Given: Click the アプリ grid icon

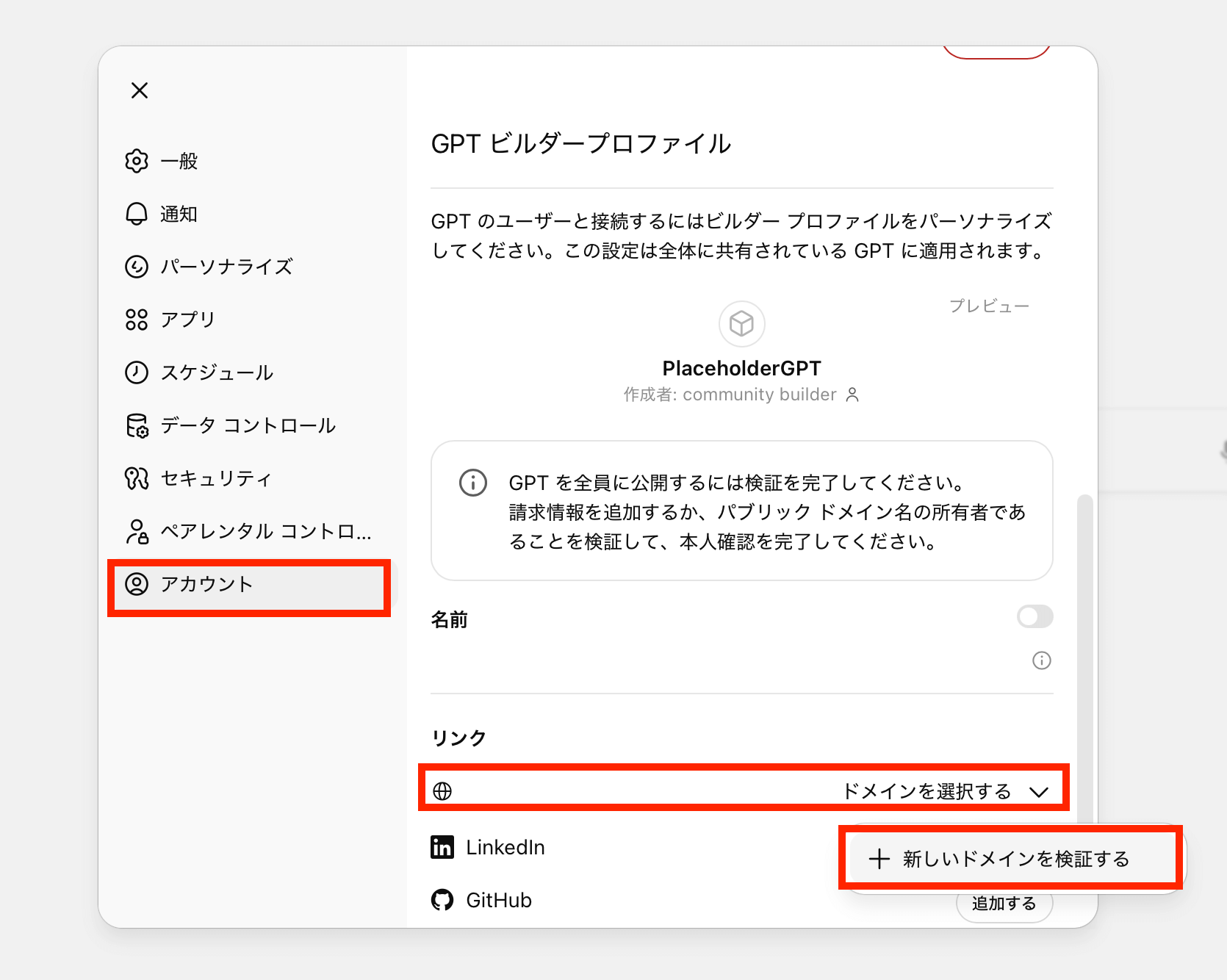Looking at the screenshot, I should pos(137,320).
